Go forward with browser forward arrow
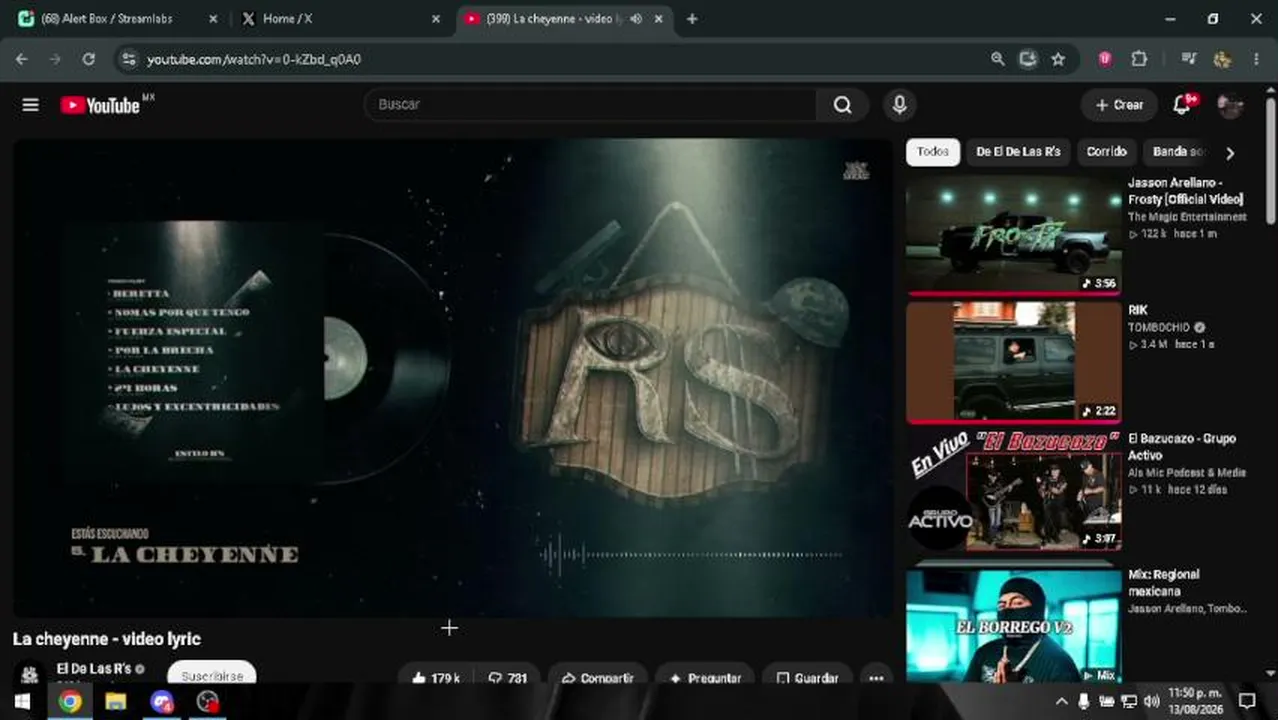This screenshot has width=1278, height=720. point(55,59)
